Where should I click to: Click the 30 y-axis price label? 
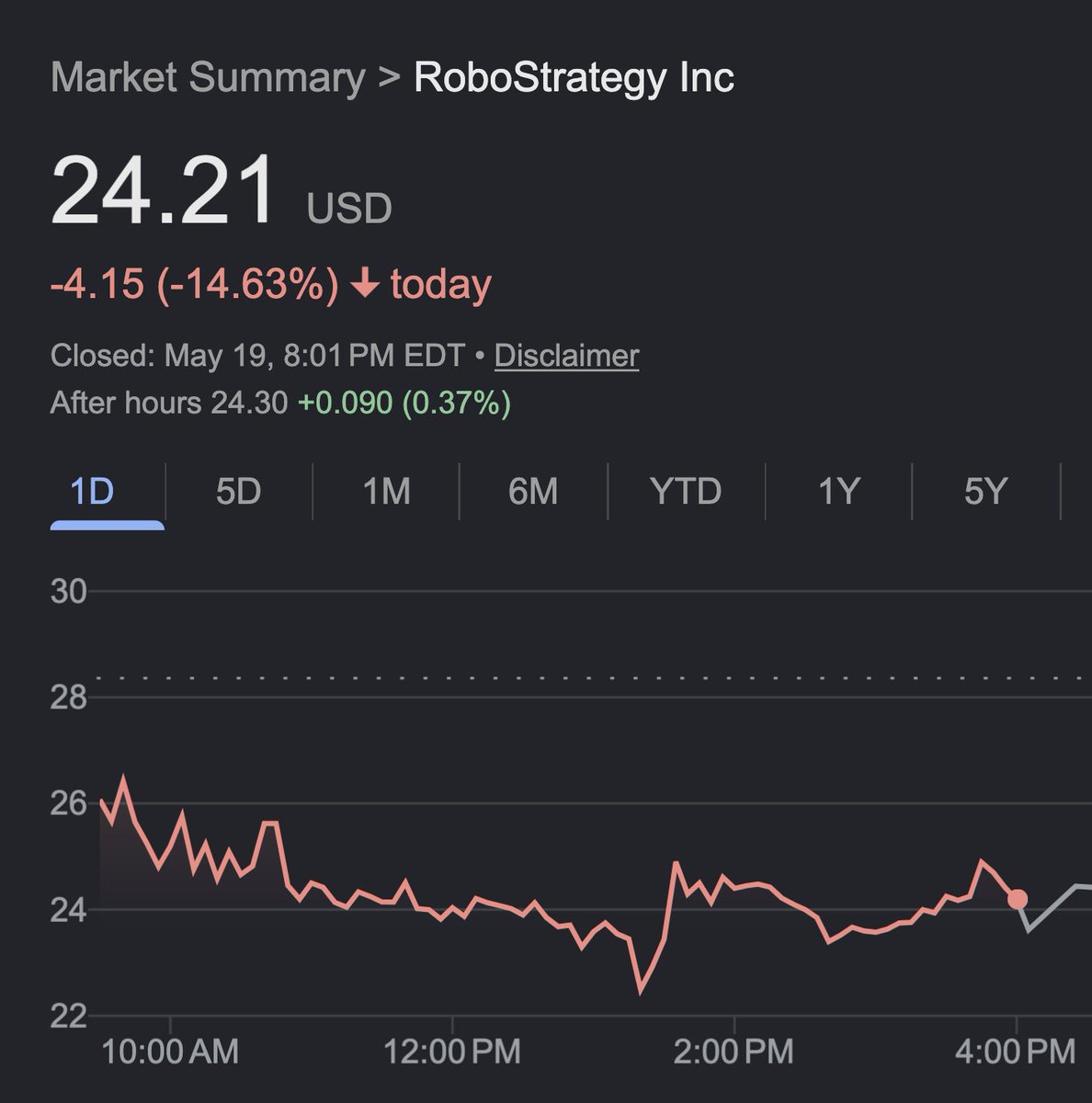point(69,591)
